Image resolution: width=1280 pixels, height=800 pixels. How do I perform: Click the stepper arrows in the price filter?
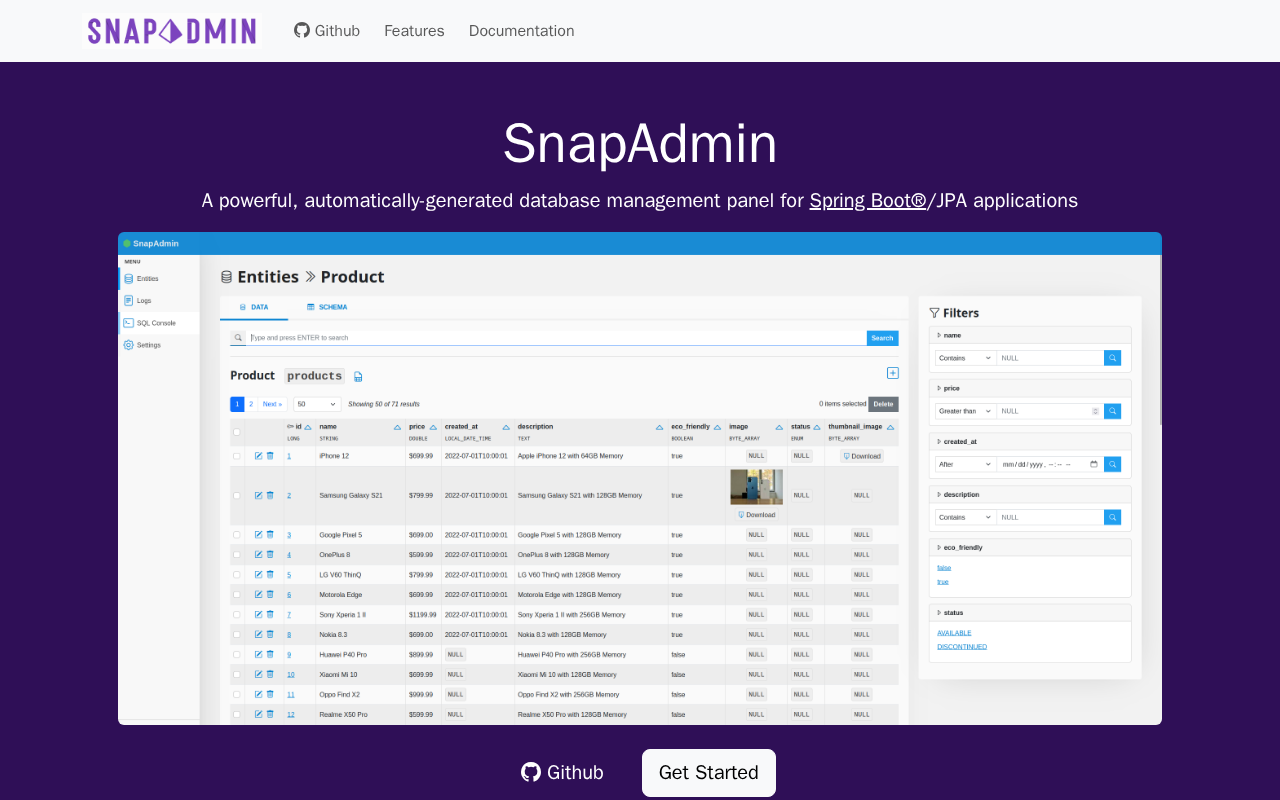(1095, 411)
